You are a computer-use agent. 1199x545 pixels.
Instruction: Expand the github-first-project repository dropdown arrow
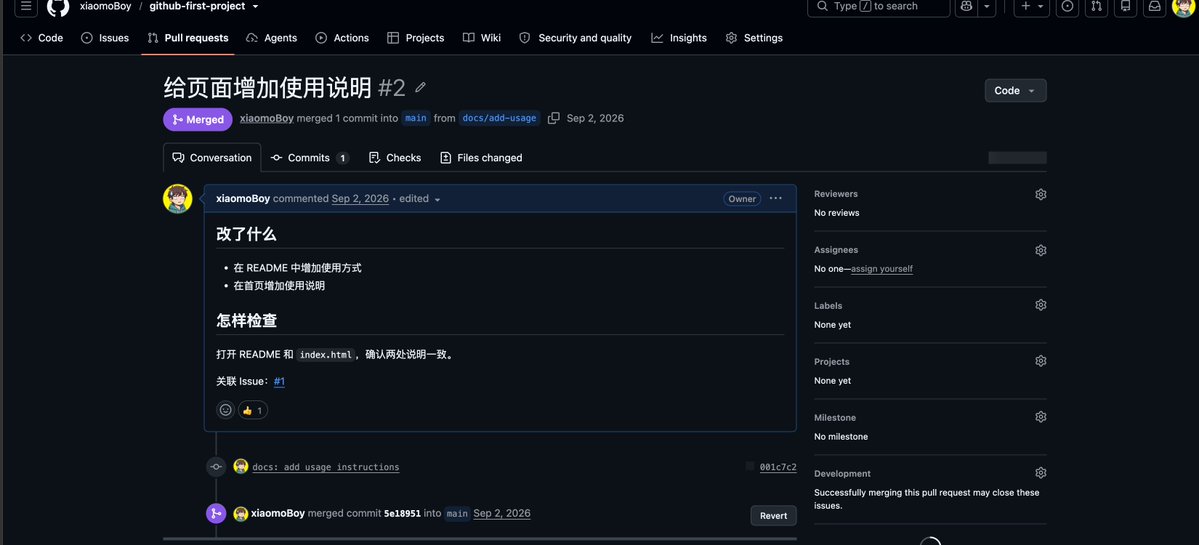pyautogui.click(x=255, y=6)
